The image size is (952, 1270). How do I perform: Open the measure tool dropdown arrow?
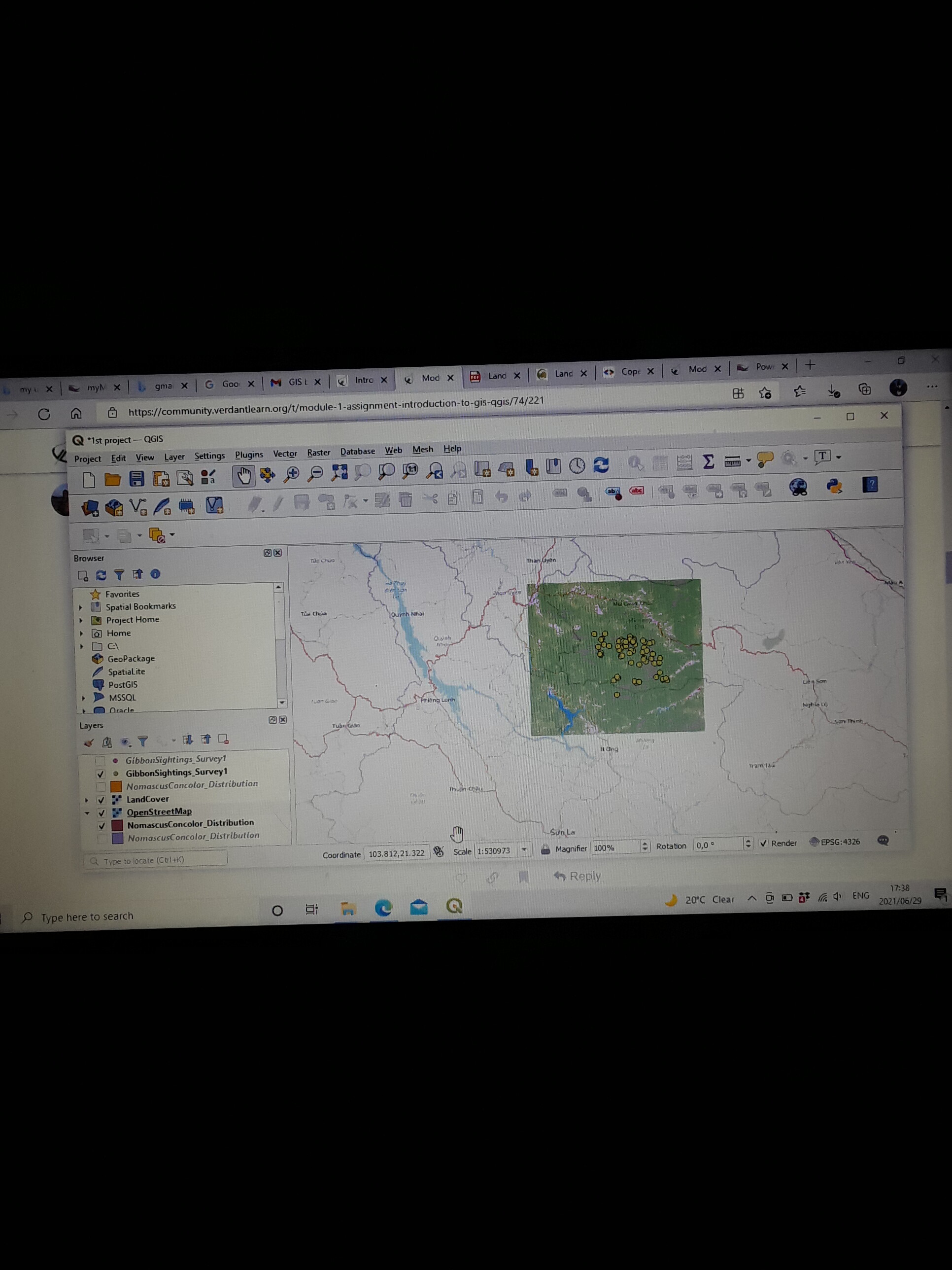pos(748,460)
